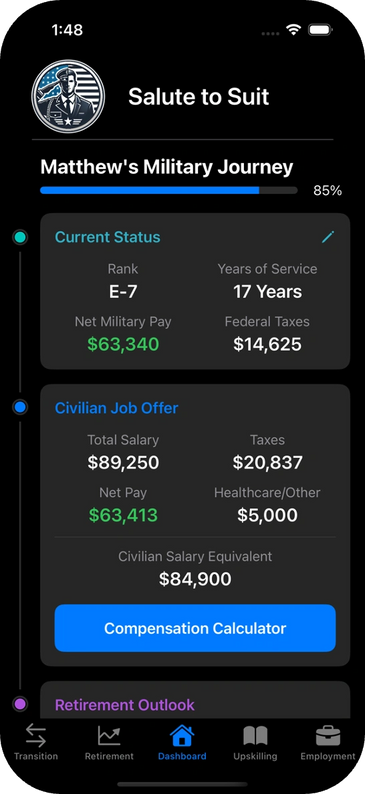Screen dimensions: 365x794
Task: Tap the Salute to Suit soldier logo
Action: (68, 96)
